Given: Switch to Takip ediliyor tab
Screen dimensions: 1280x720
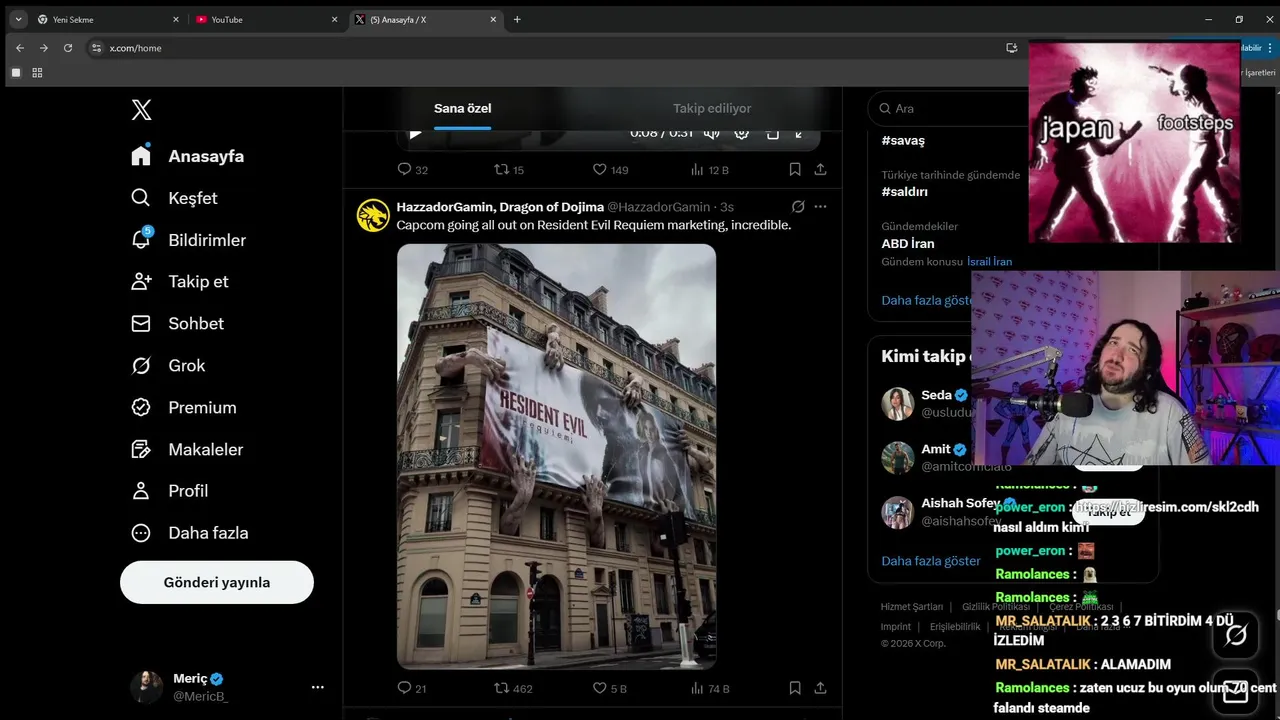Looking at the screenshot, I should pyautogui.click(x=712, y=108).
